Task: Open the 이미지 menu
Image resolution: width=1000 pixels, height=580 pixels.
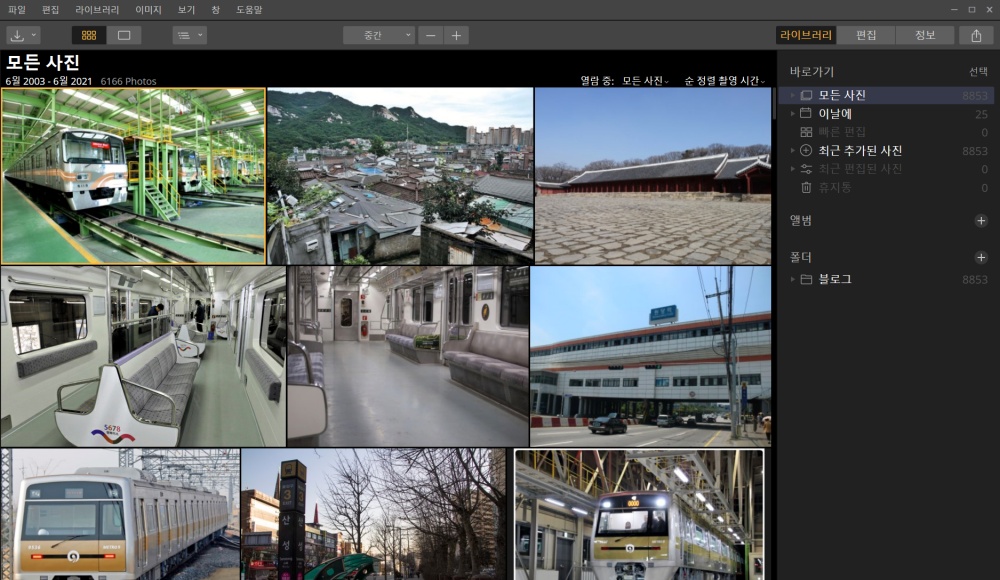Action: click(148, 10)
